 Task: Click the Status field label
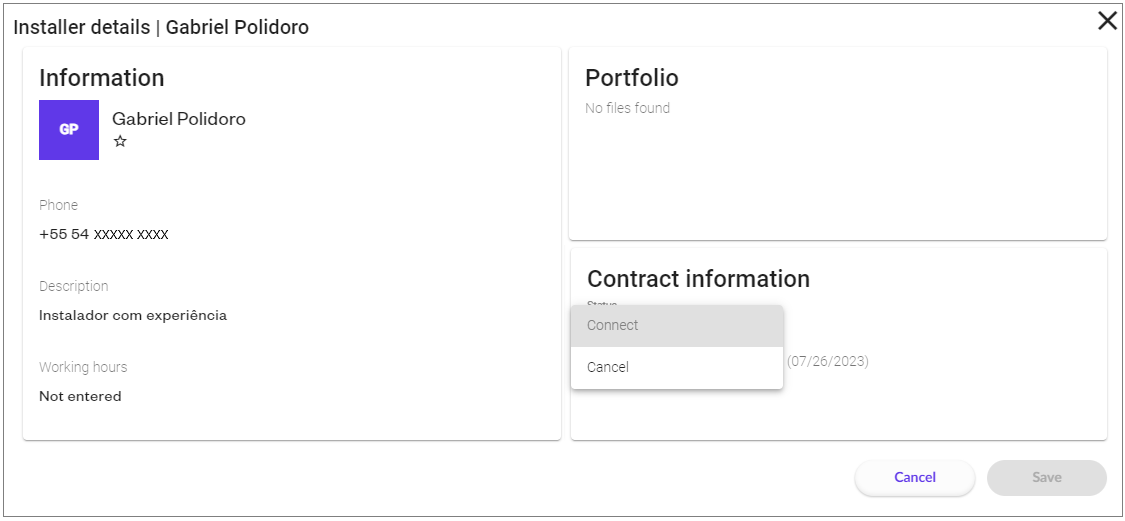point(602,303)
